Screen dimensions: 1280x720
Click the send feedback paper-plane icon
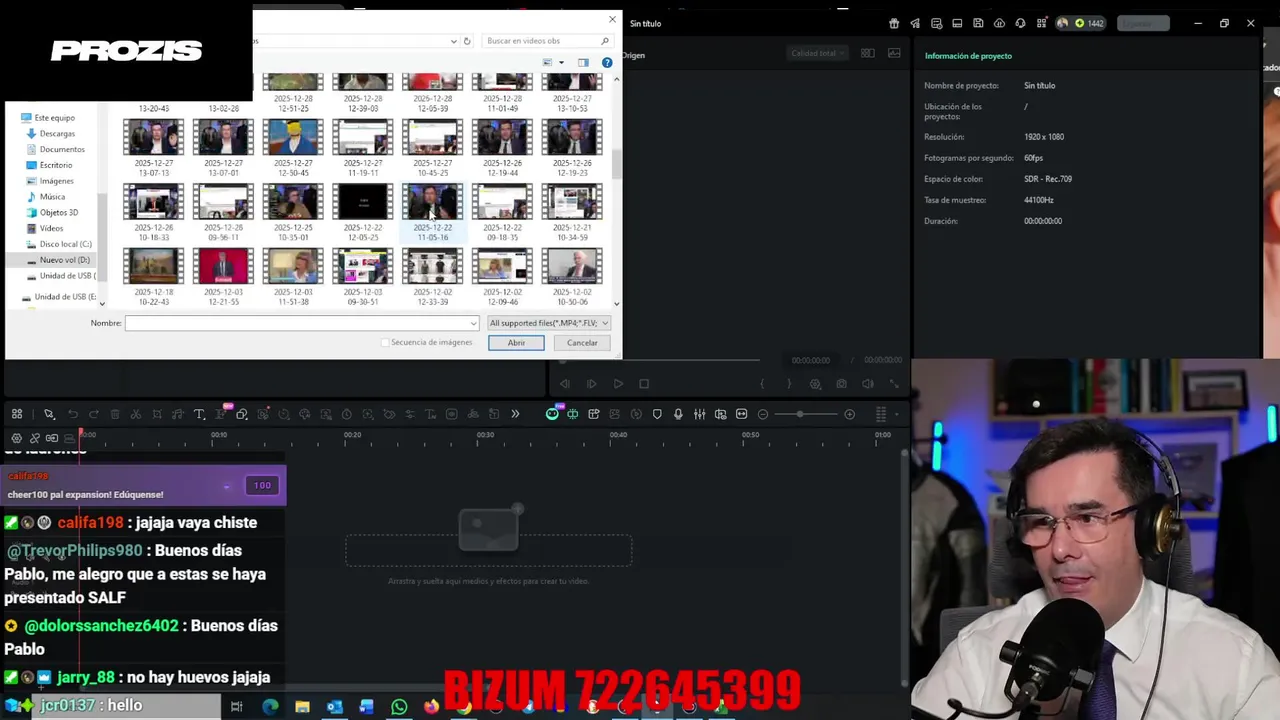pos(915,23)
